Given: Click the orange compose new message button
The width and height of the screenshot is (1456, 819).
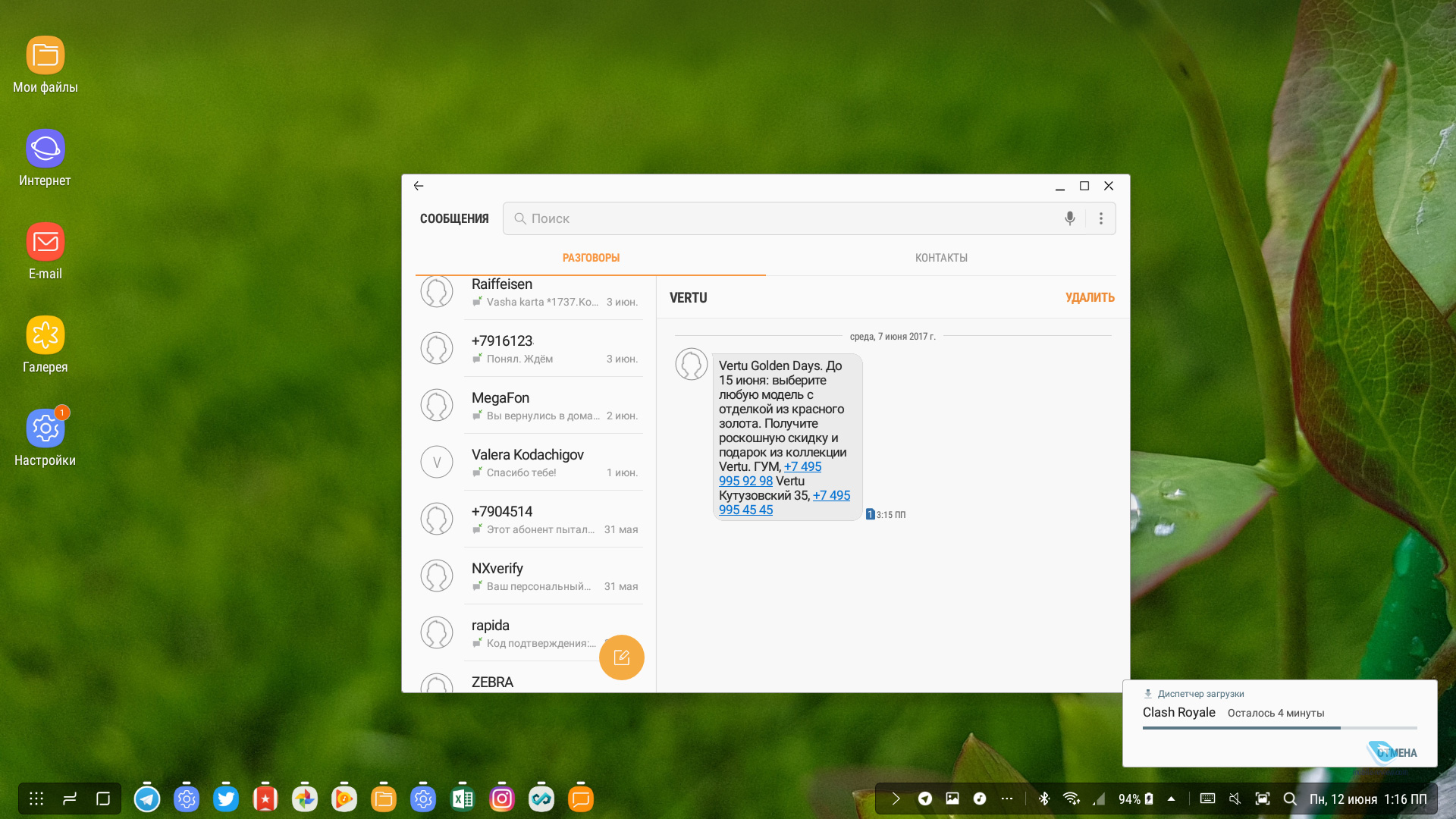Looking at the screenshot, I should (622, 657).
